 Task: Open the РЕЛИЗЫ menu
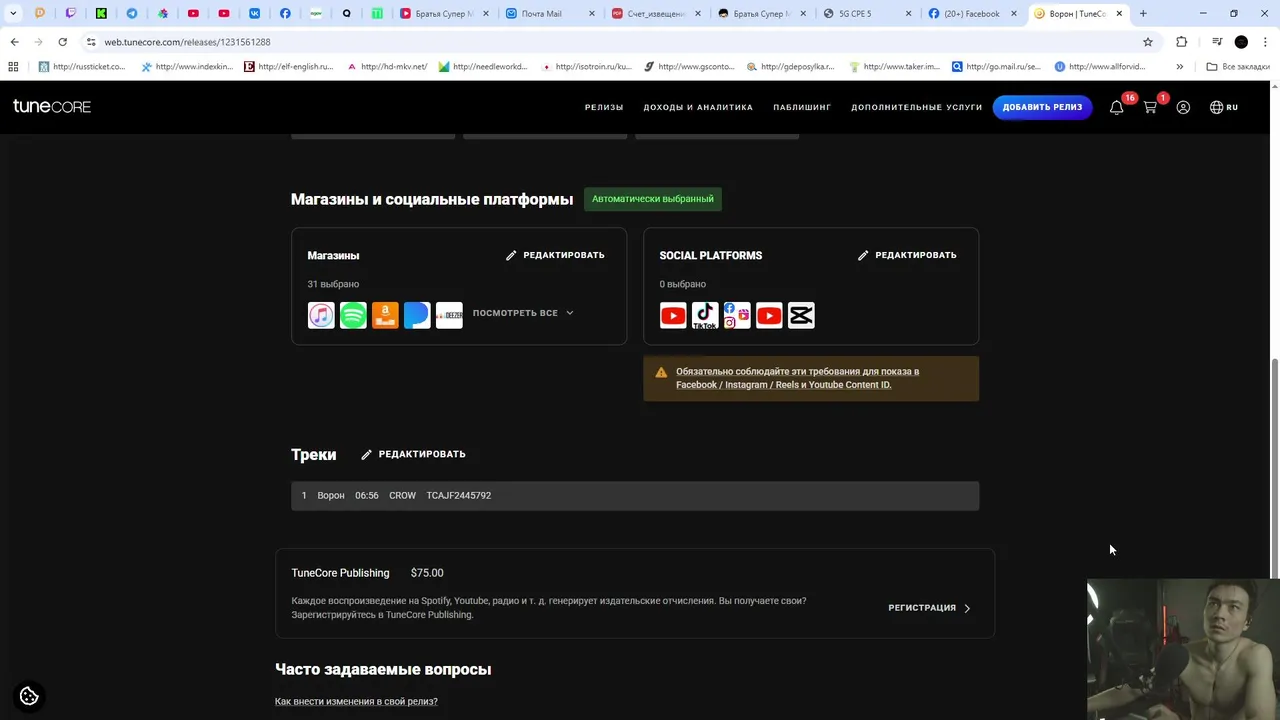click(x=604, y=107)
